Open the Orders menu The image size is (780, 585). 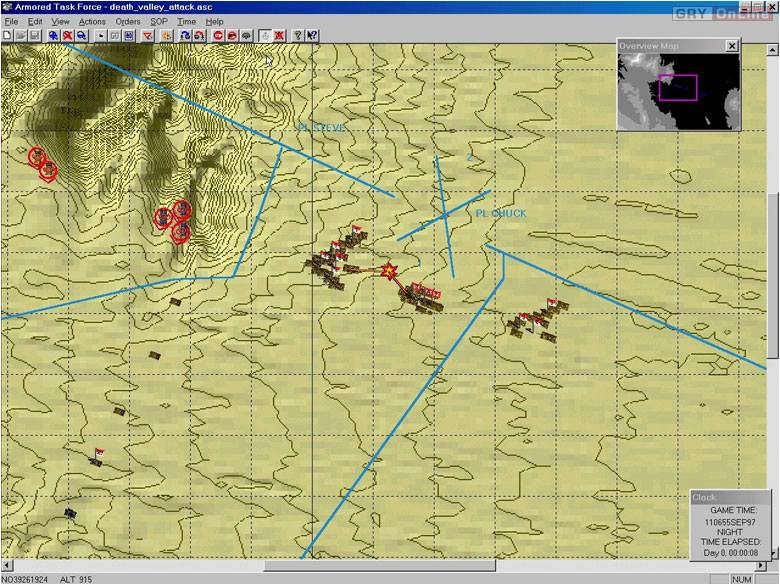pyautogui.click(x=127, y=21)
